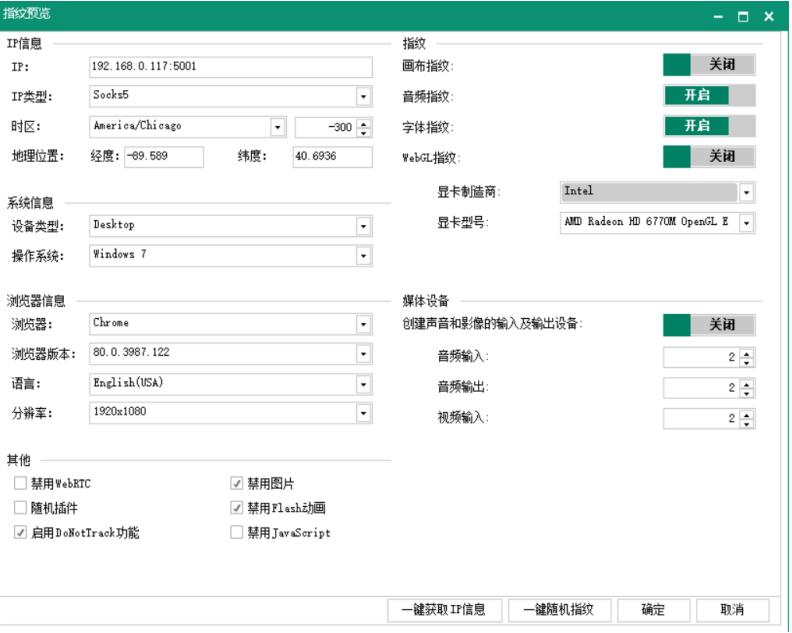Click the 确定 confirm button
This screenshot has width=792, height=633.
click(653, 610)
